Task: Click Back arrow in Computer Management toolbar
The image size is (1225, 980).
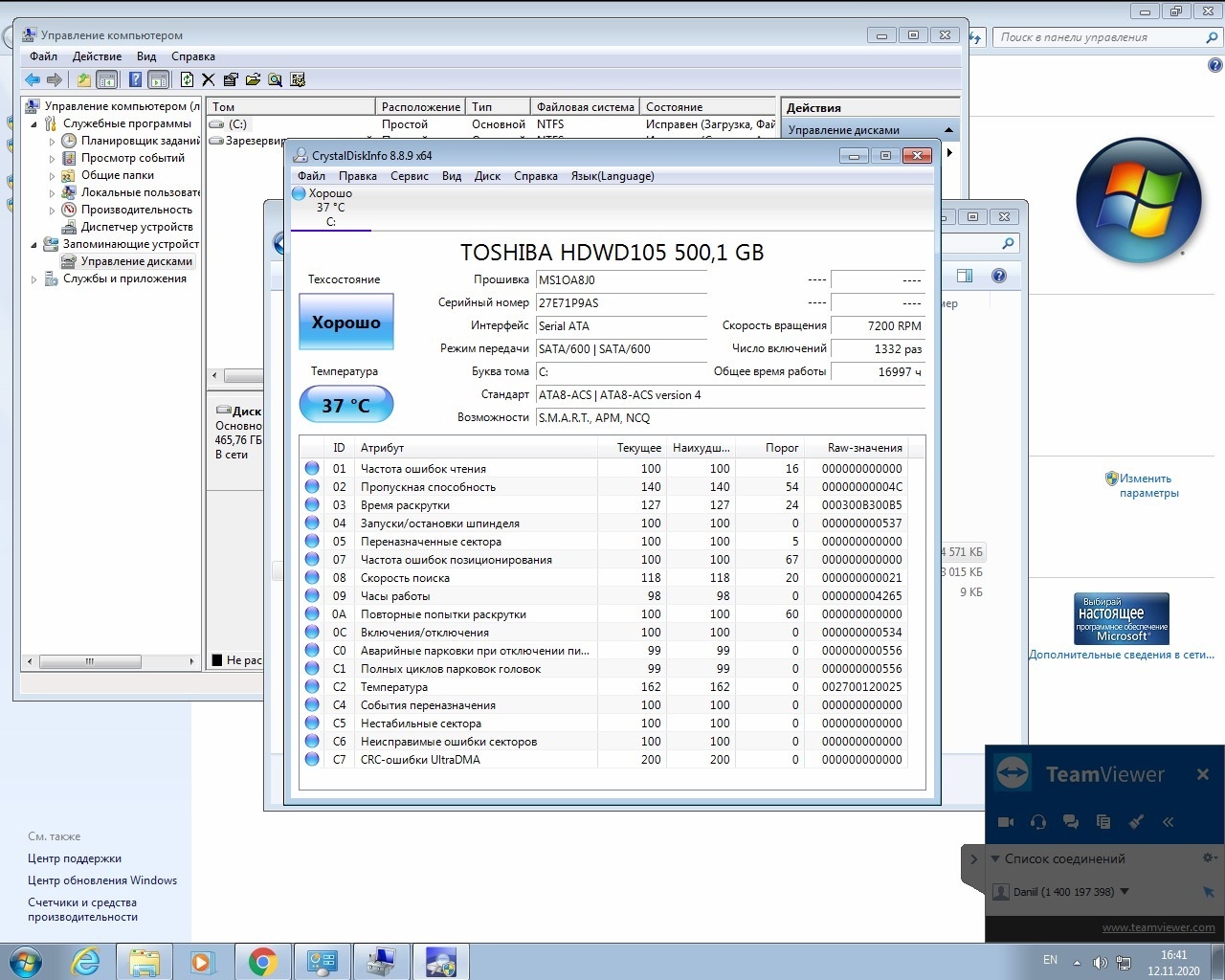Action: [x=33, y=80]
